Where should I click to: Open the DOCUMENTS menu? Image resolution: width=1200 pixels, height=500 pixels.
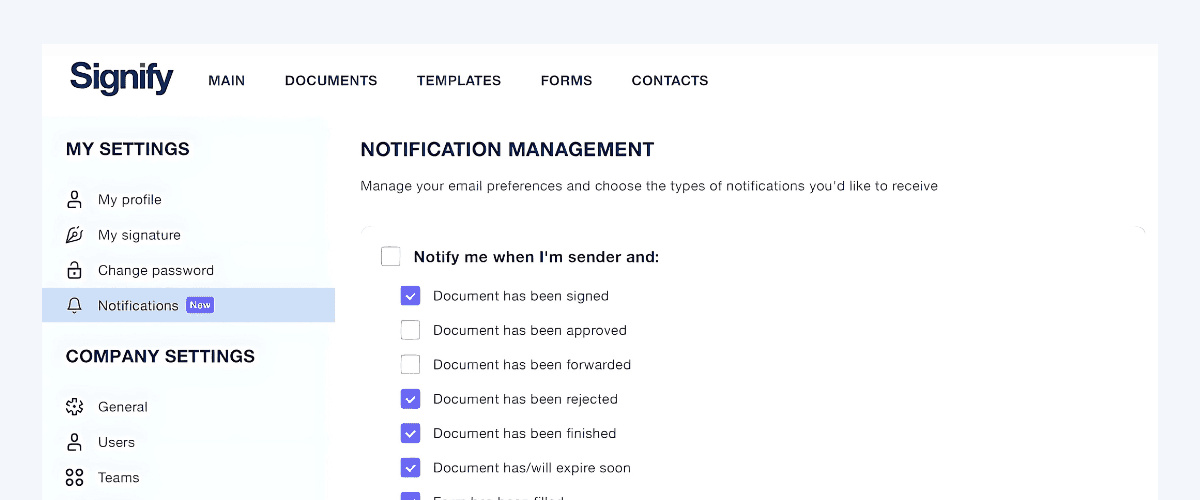tap(331, 81)
